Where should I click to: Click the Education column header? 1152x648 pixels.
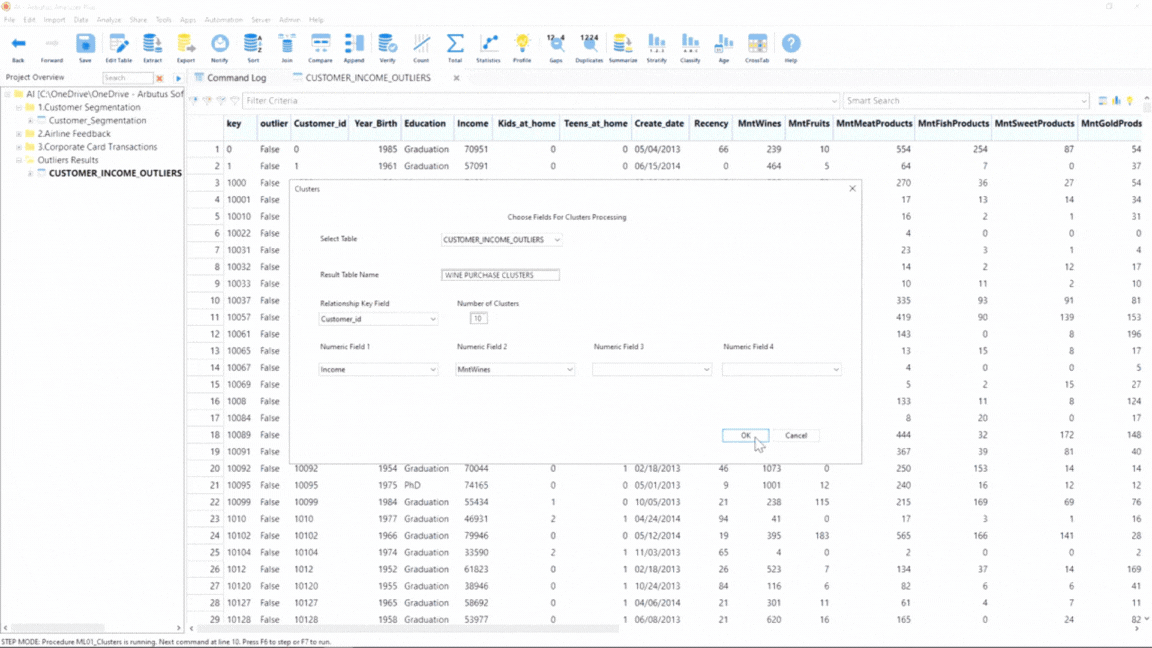point(425,123)
